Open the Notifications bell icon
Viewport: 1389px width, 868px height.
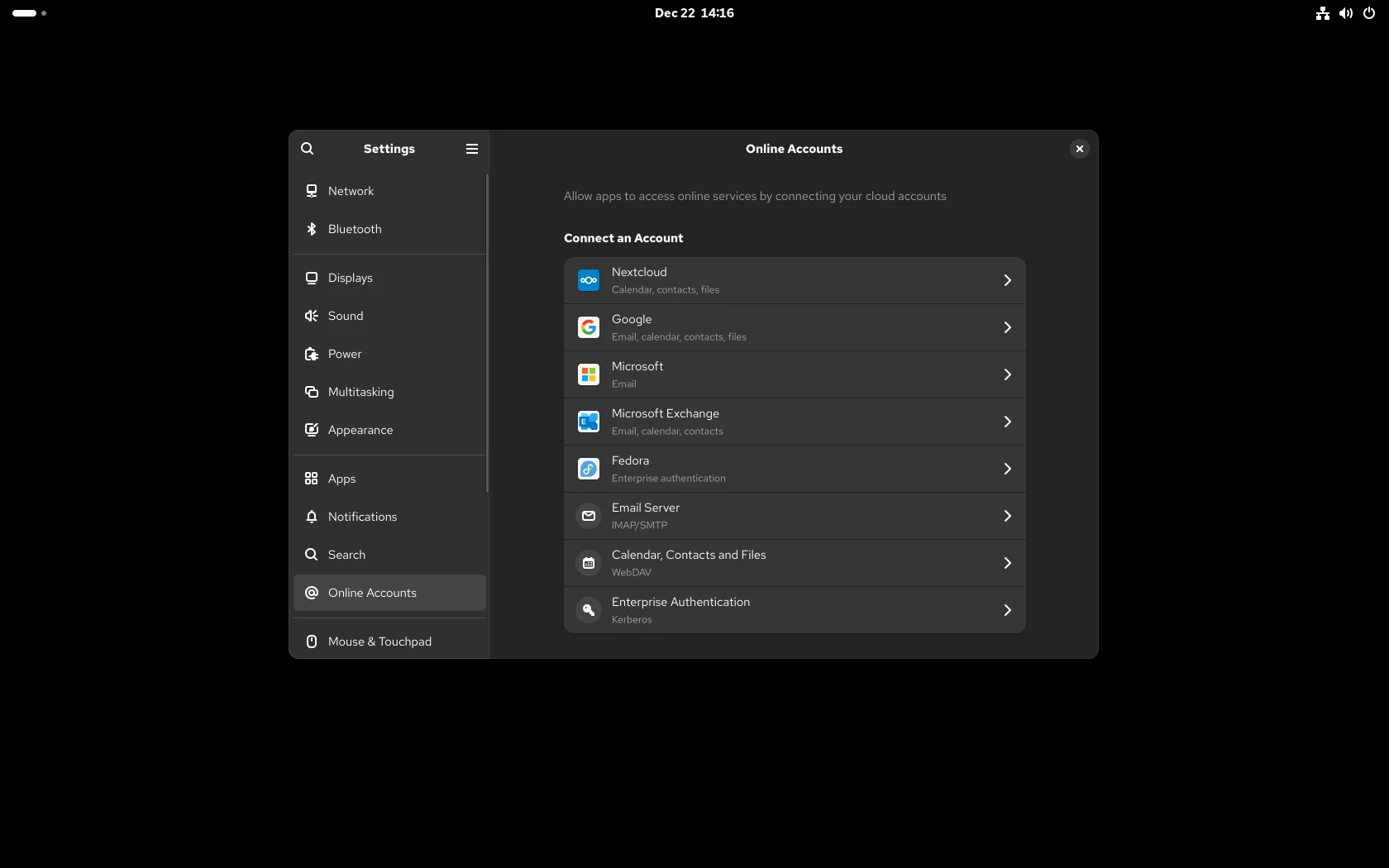pyautogui.click(x=312, y=517)
